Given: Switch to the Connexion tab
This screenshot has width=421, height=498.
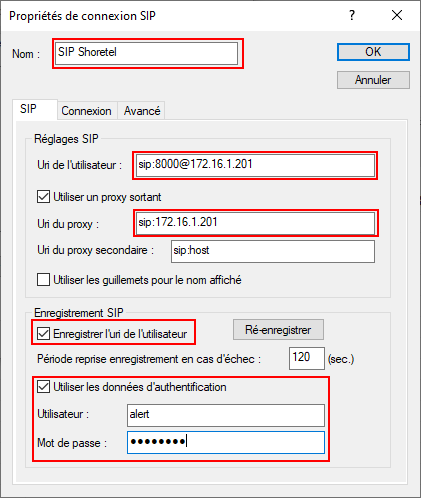Looking at the screenshot, I should (87, 111).
